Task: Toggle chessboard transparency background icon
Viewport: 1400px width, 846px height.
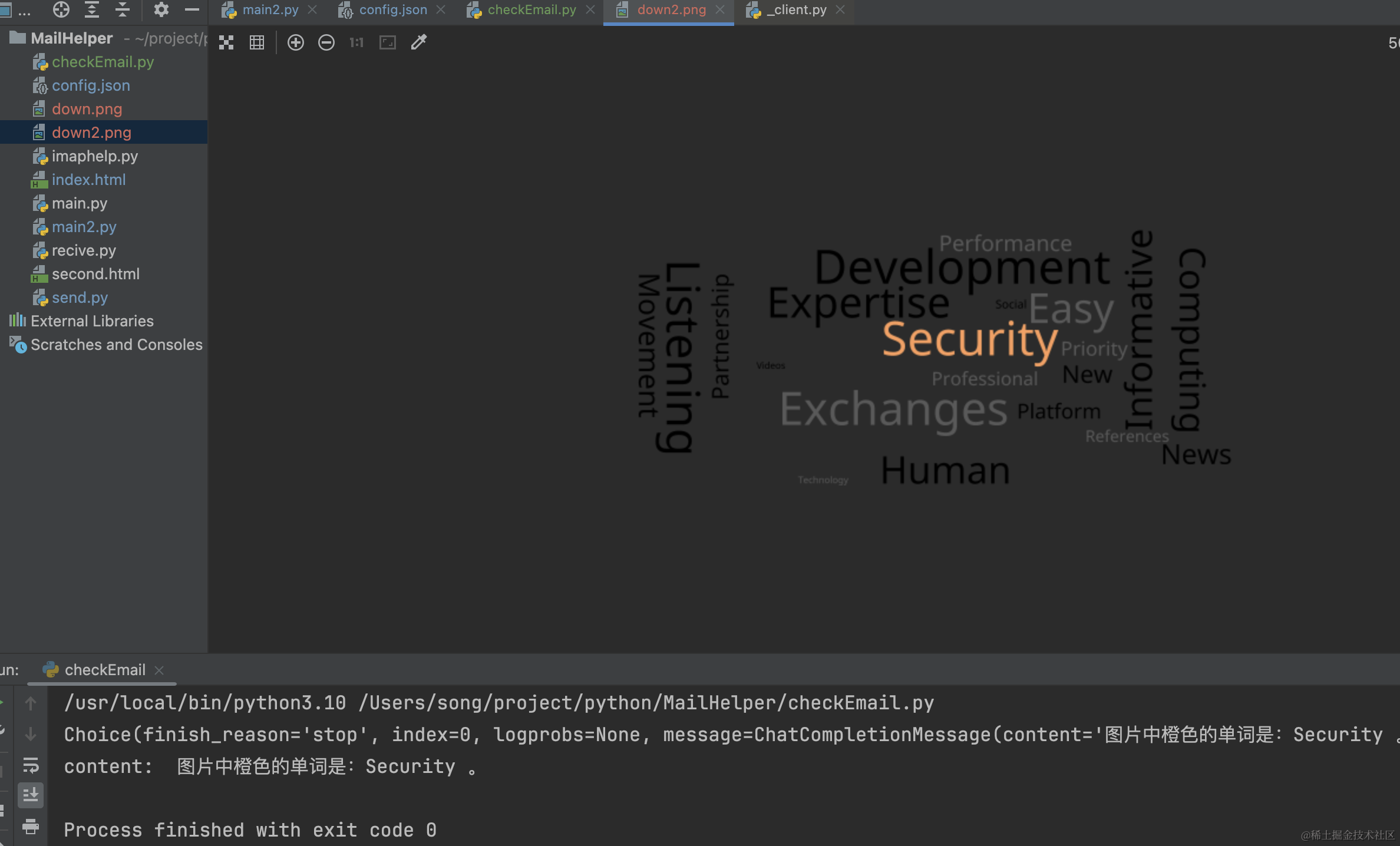Action: tap(226, 42)
